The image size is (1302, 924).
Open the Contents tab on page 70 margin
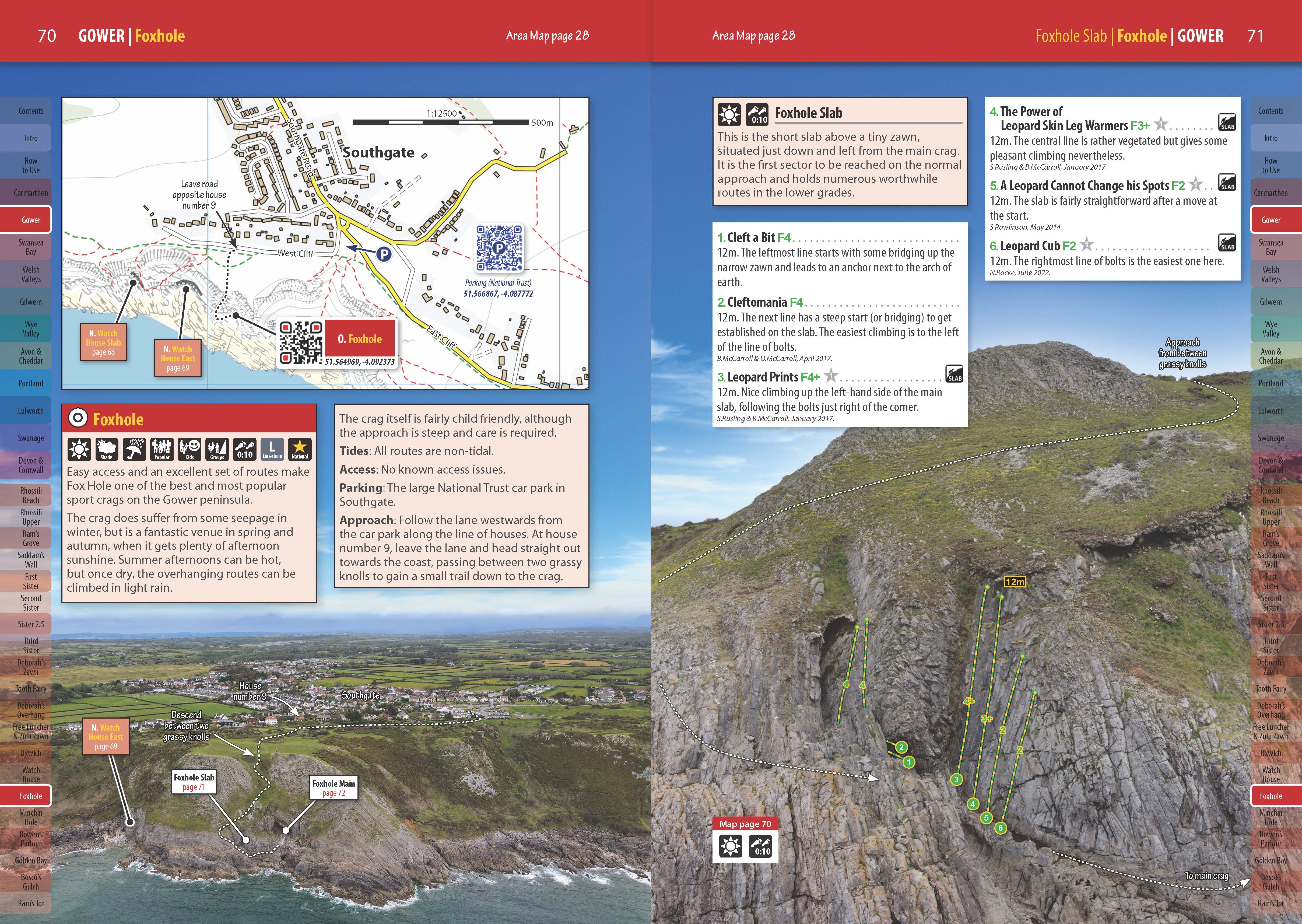pos(26,110)
